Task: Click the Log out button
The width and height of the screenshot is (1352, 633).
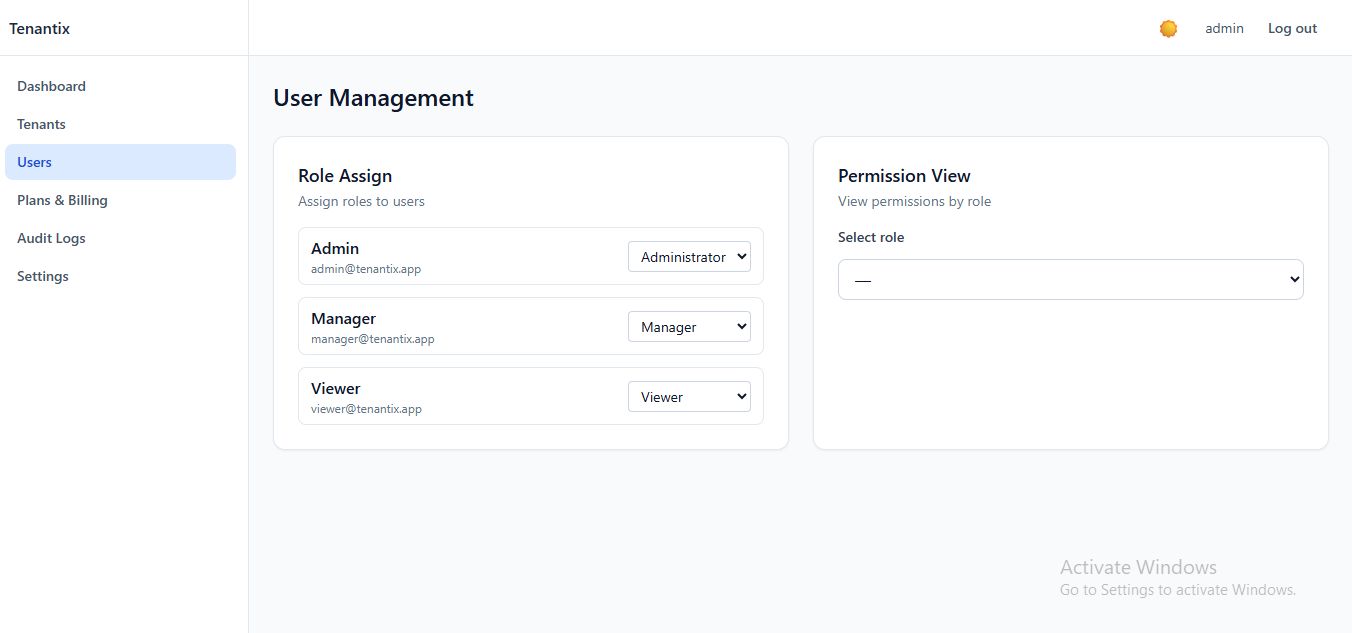Action: [x=1292, y=29]
